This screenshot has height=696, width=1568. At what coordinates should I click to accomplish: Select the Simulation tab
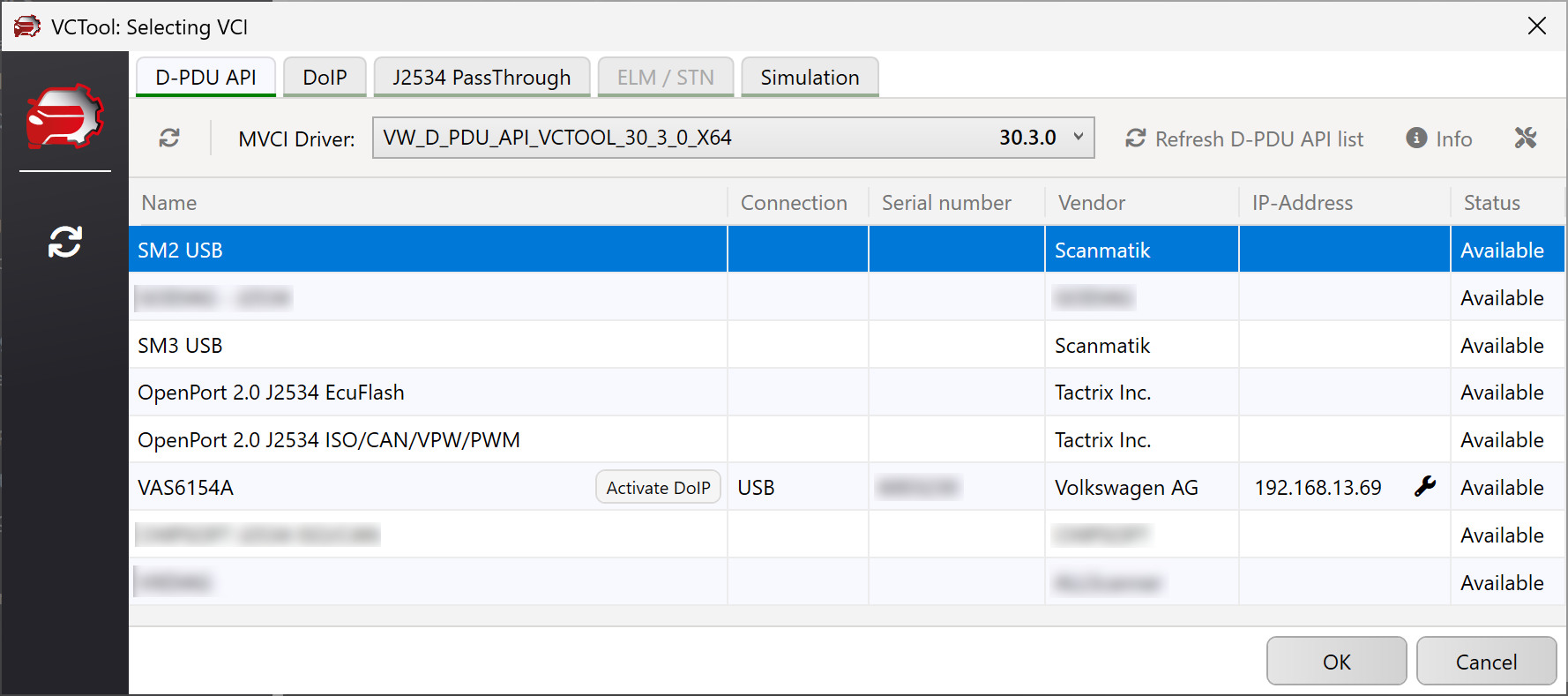pyautogui.click(x=809, y=78)
